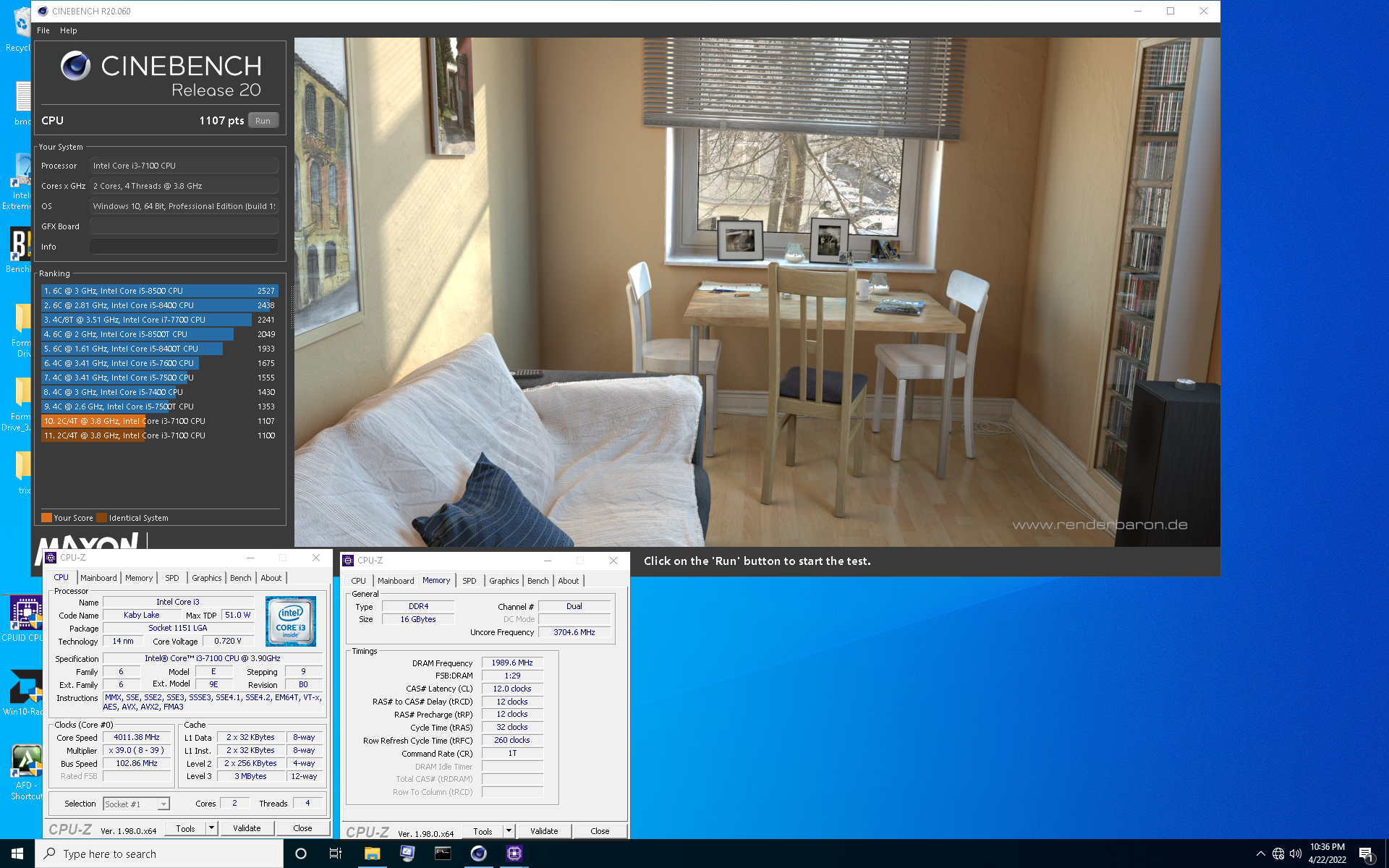This screenshot has height=868, width=1389.
Task: Open File Explorer from taskbar
Action: tap(372, 854)
